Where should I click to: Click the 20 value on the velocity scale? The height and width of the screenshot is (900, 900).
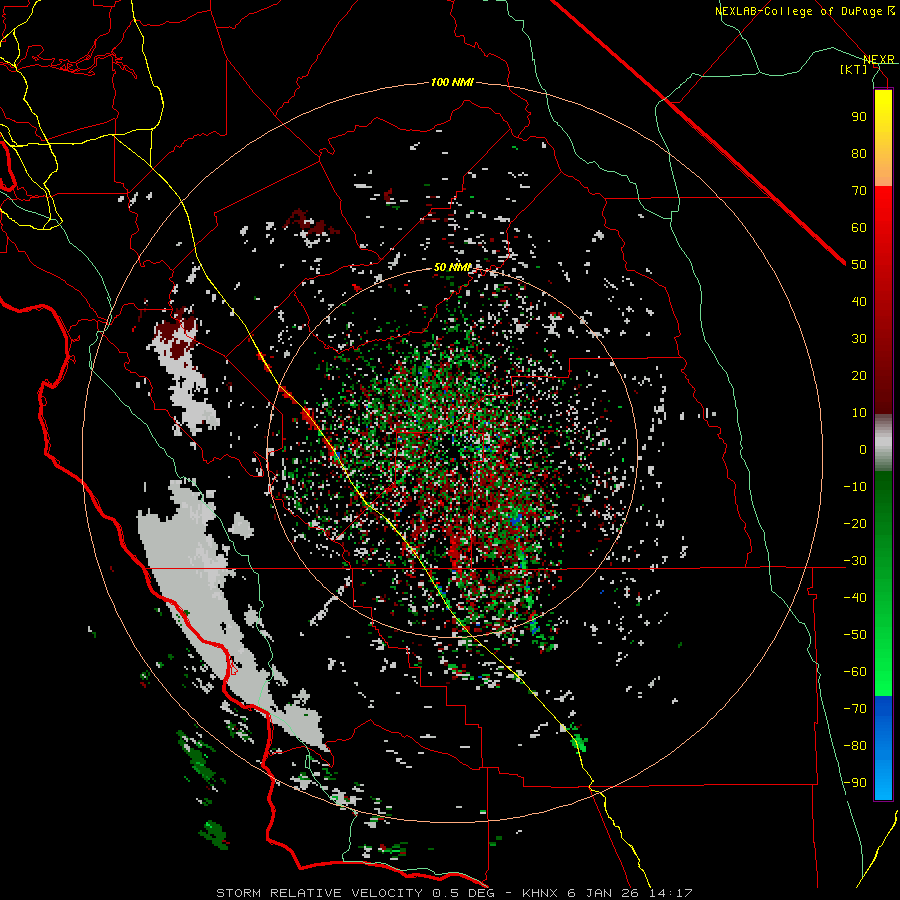[x=859, y=376]
